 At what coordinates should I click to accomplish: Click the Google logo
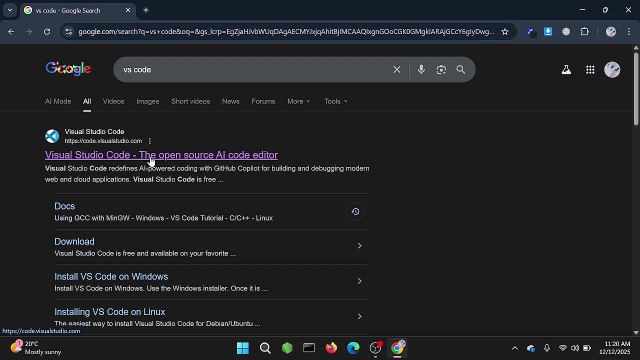pyautogui.click(x=68, y=69)
